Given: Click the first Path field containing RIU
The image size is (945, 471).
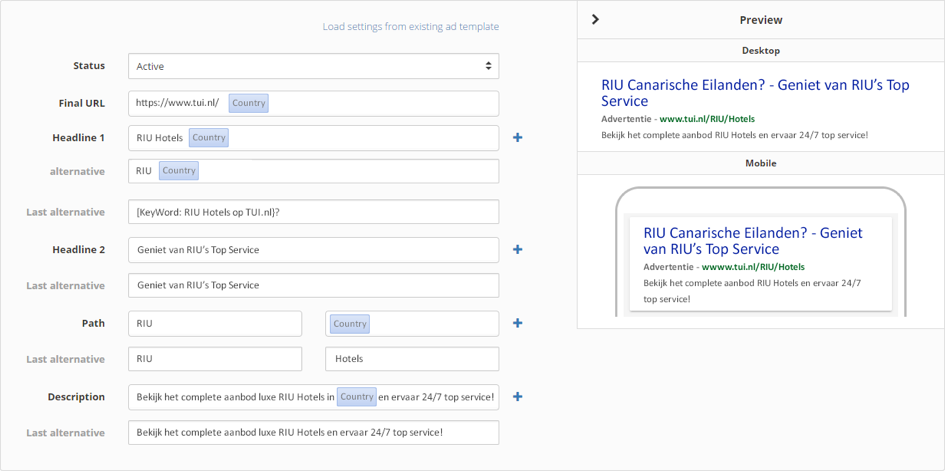Looking at the screenshot, I should pos(215,323).
